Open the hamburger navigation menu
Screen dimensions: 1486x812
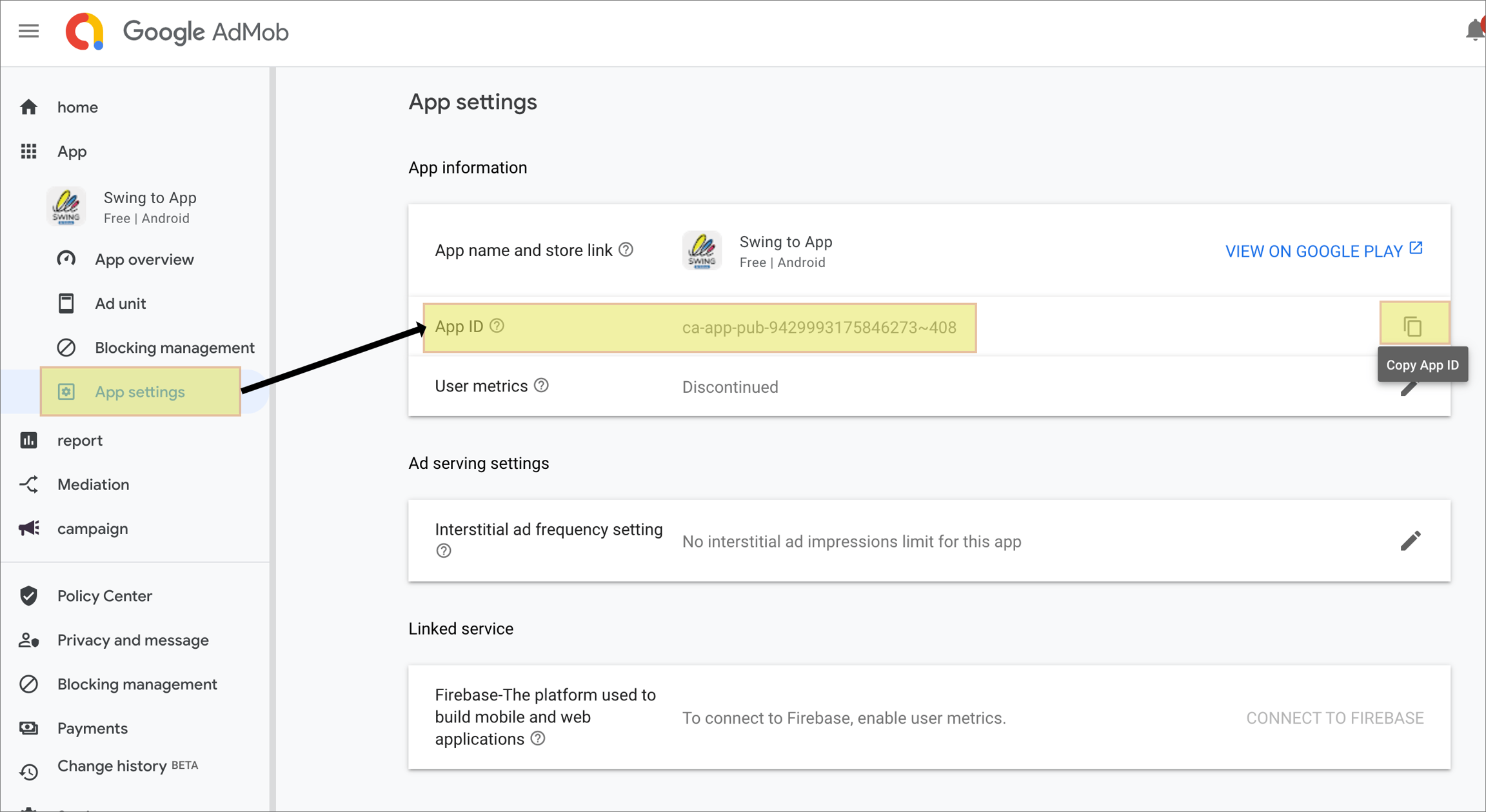coord(28,31)
